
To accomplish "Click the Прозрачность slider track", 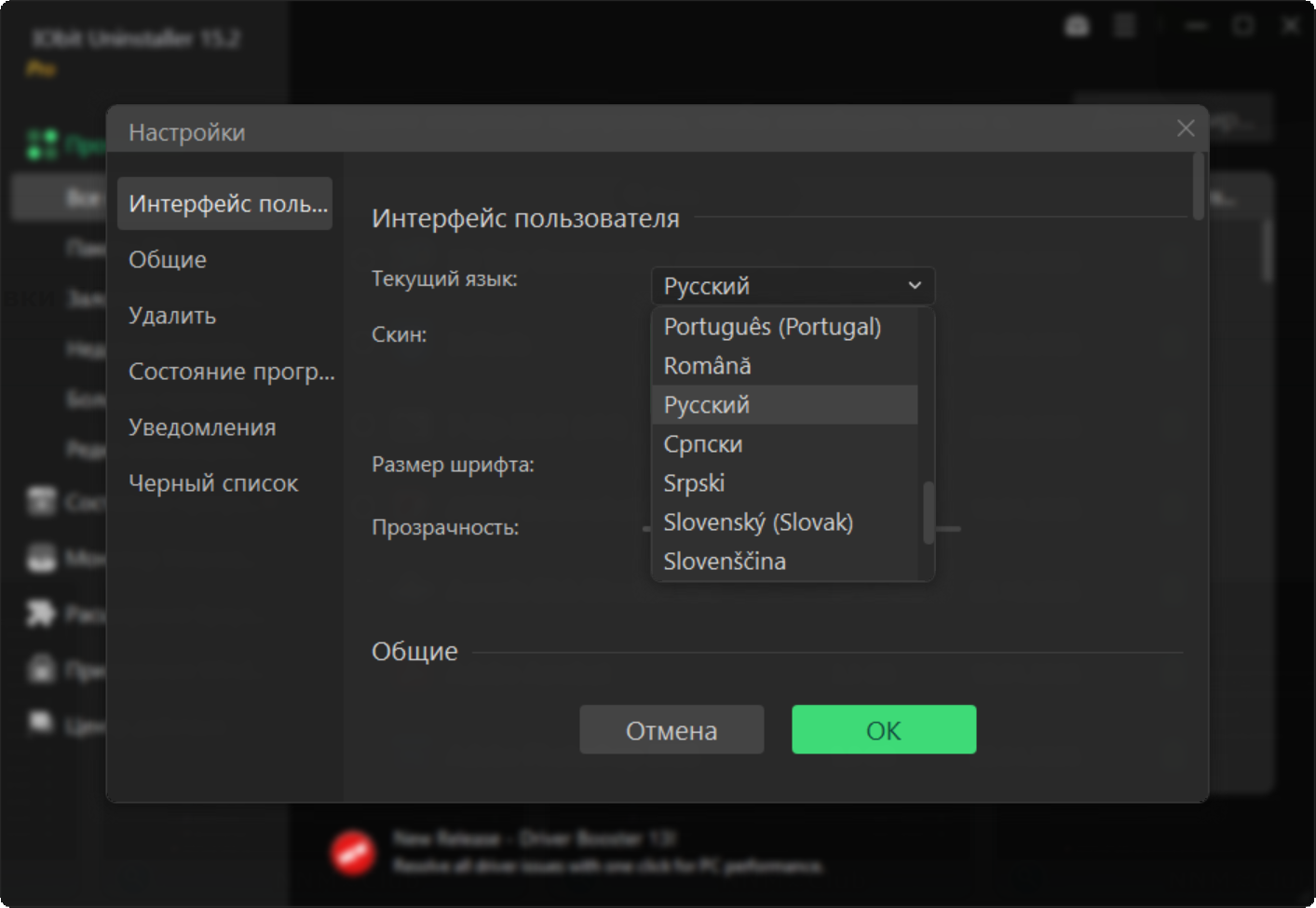I will click(948, 529).
